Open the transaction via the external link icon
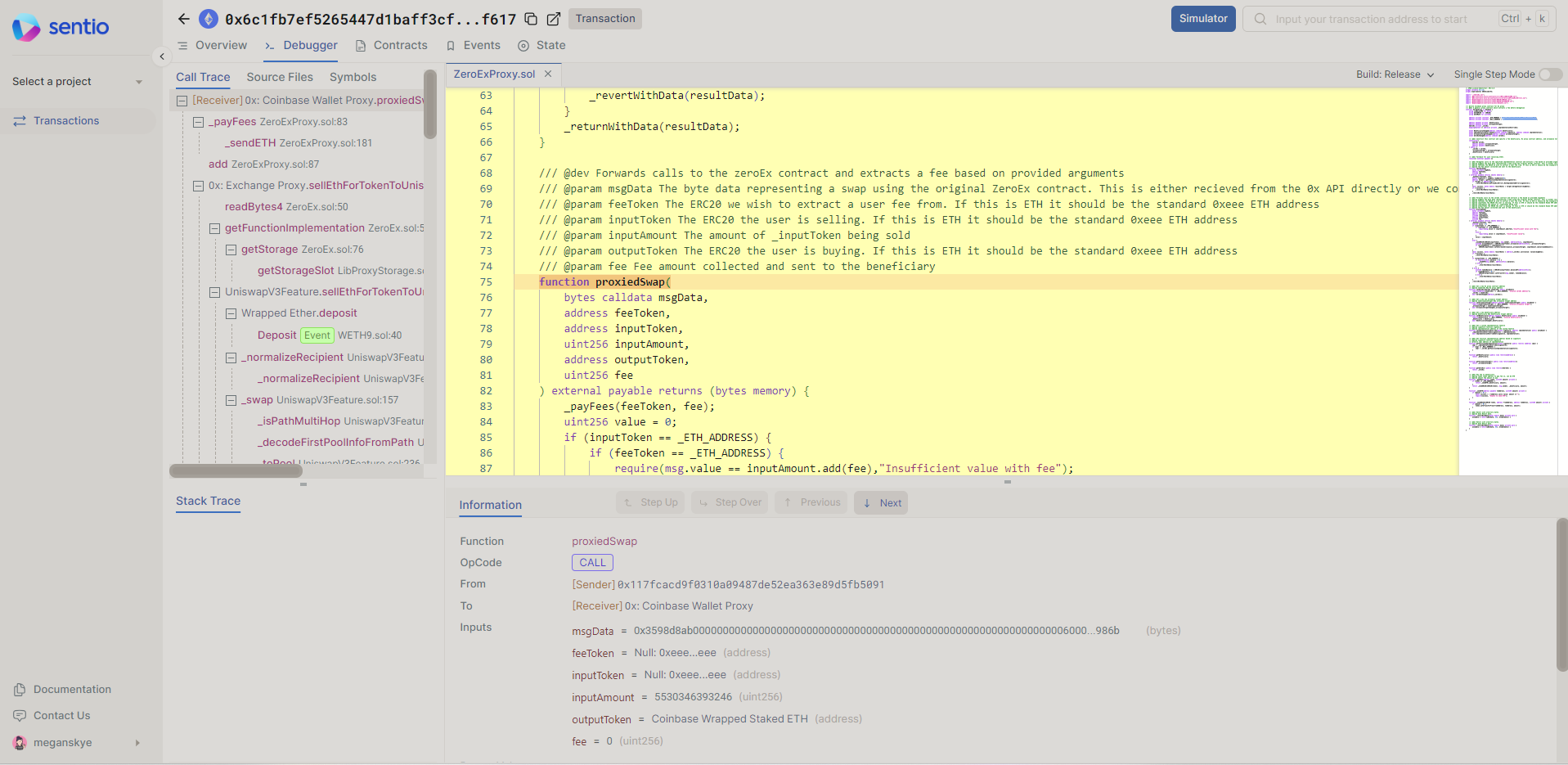 point(554,17)
